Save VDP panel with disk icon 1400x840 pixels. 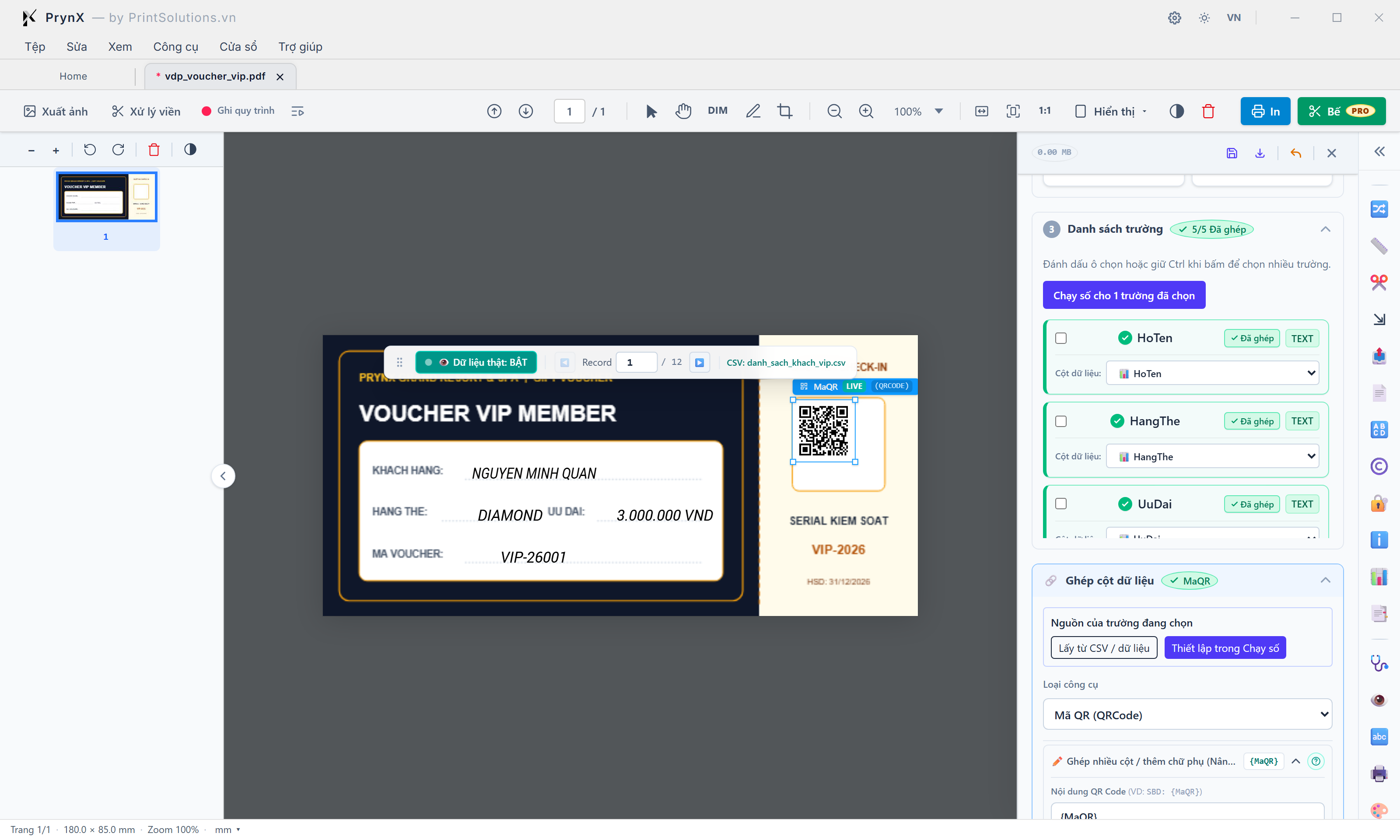click(x=1232, y=153)
